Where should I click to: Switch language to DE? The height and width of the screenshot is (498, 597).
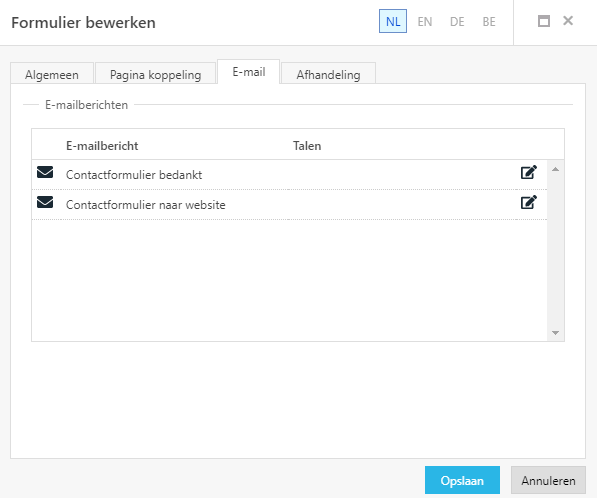click(457, 21)
